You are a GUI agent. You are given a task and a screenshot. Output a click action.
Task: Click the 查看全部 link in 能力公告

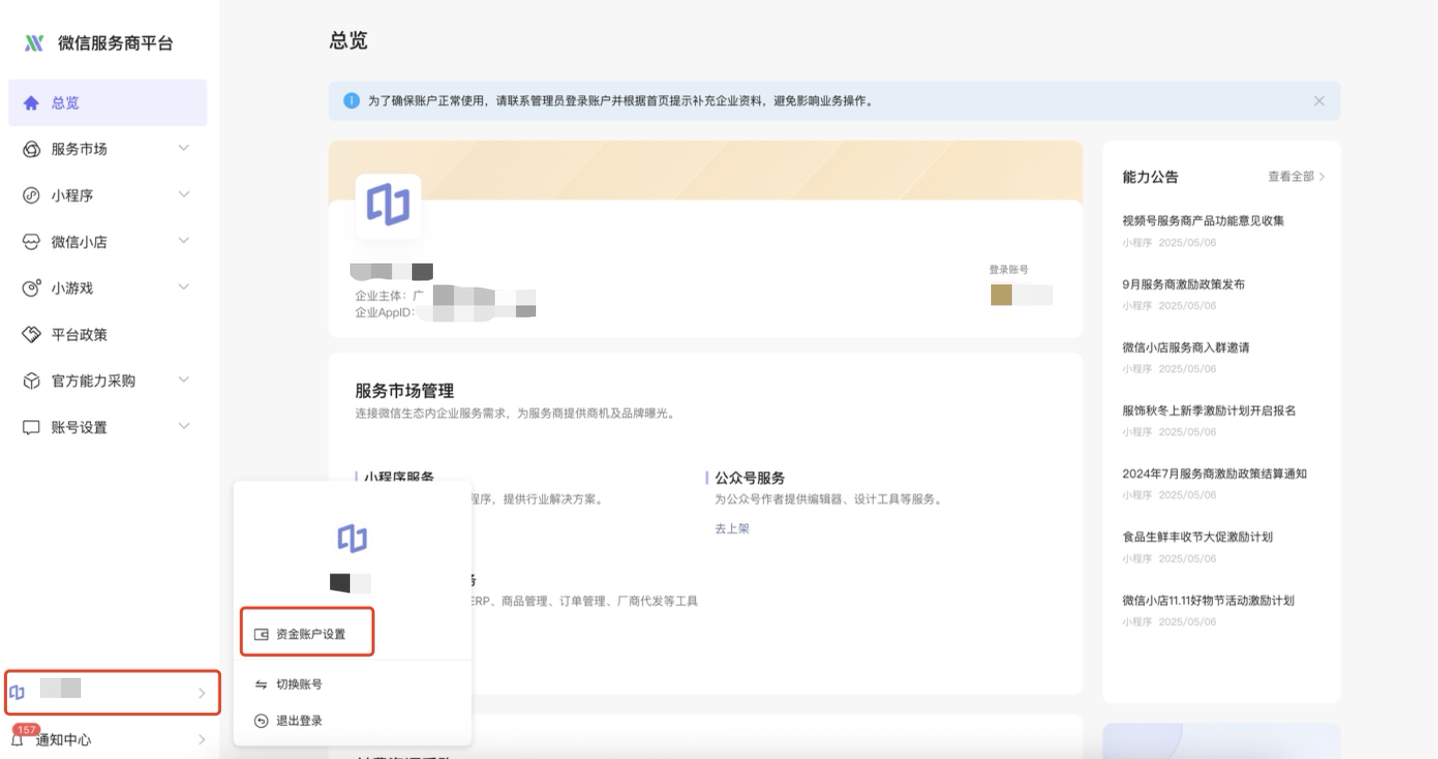[1296, 177]
